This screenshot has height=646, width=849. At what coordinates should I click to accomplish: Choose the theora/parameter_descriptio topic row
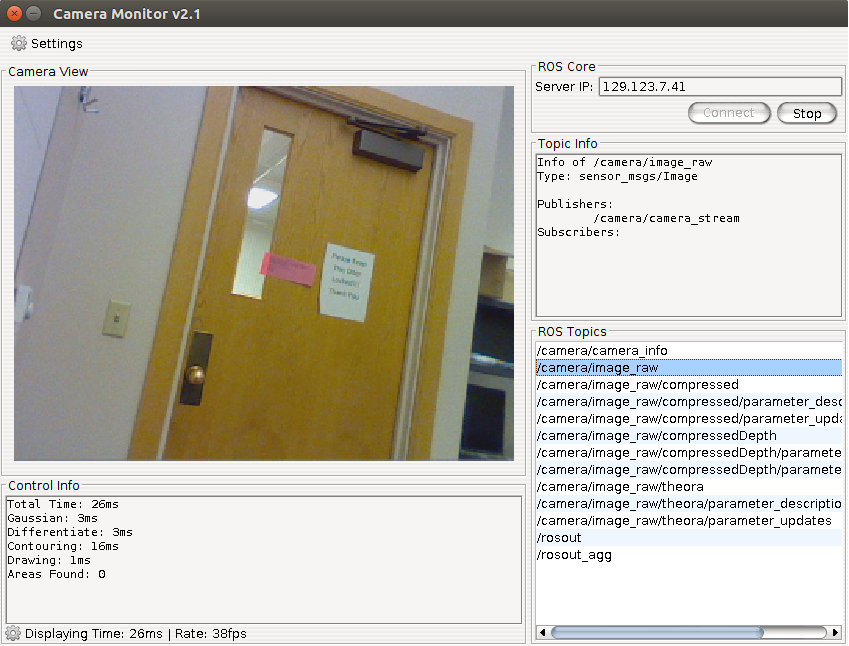(x=689, y=504)
